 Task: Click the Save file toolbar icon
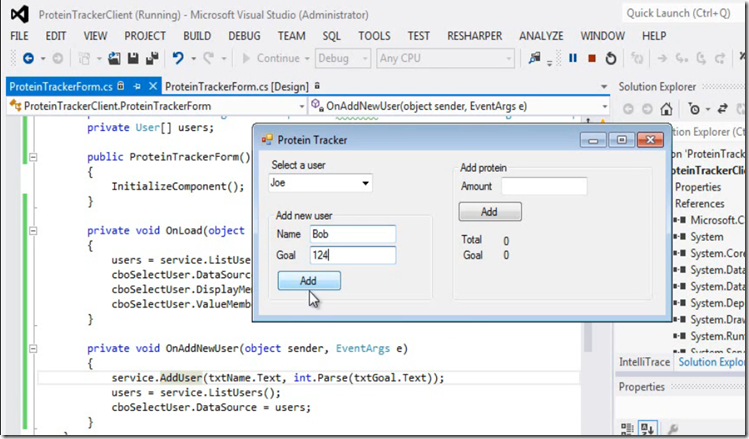pyautogui.click(x=133, y=58)
